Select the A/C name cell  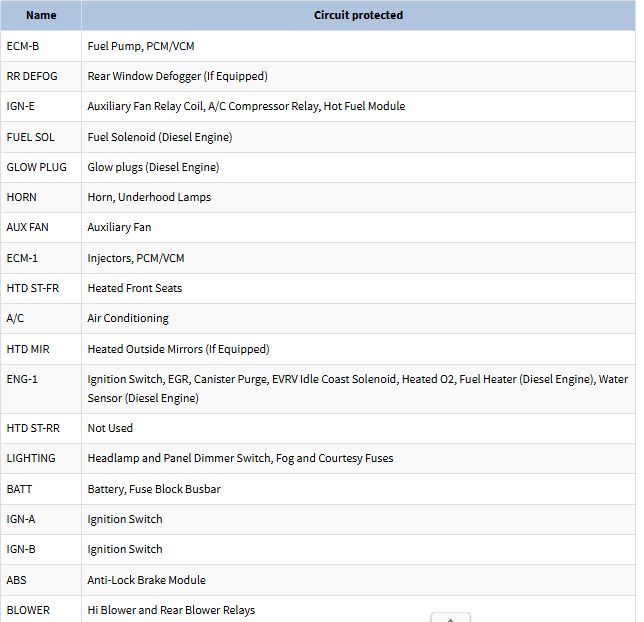tap(15, 318)
